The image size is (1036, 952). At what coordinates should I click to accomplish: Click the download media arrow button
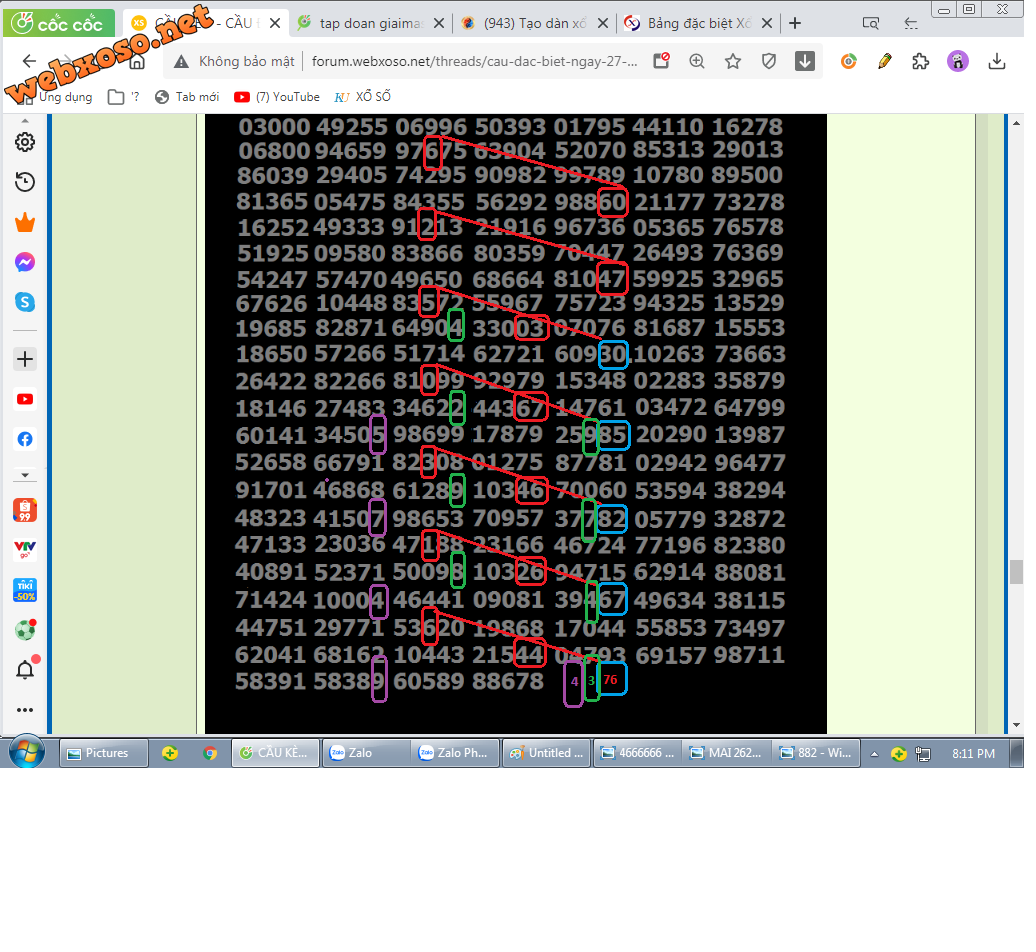coord(805,61)
